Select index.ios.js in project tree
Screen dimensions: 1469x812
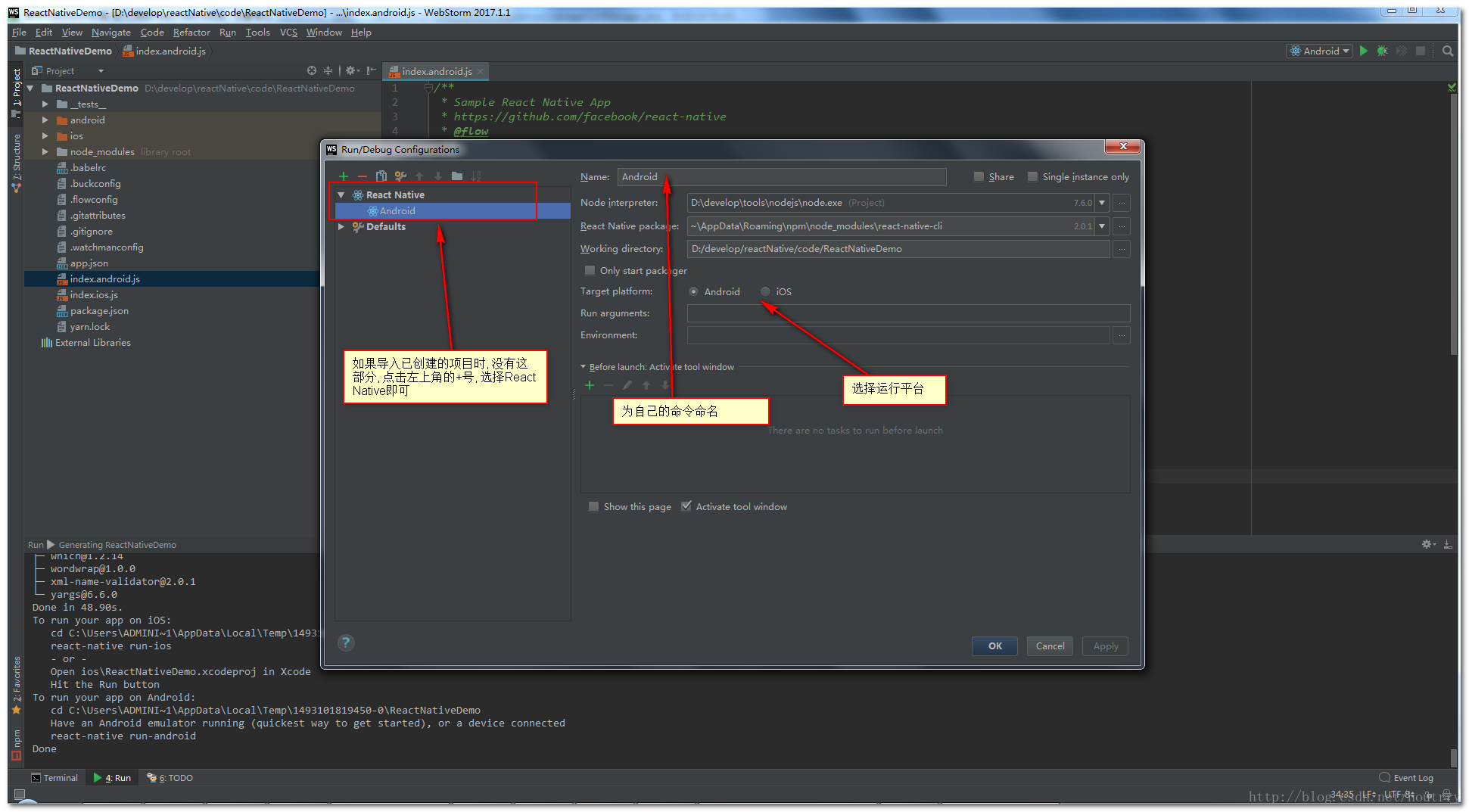pyautogui.click(x=94, y=295)
